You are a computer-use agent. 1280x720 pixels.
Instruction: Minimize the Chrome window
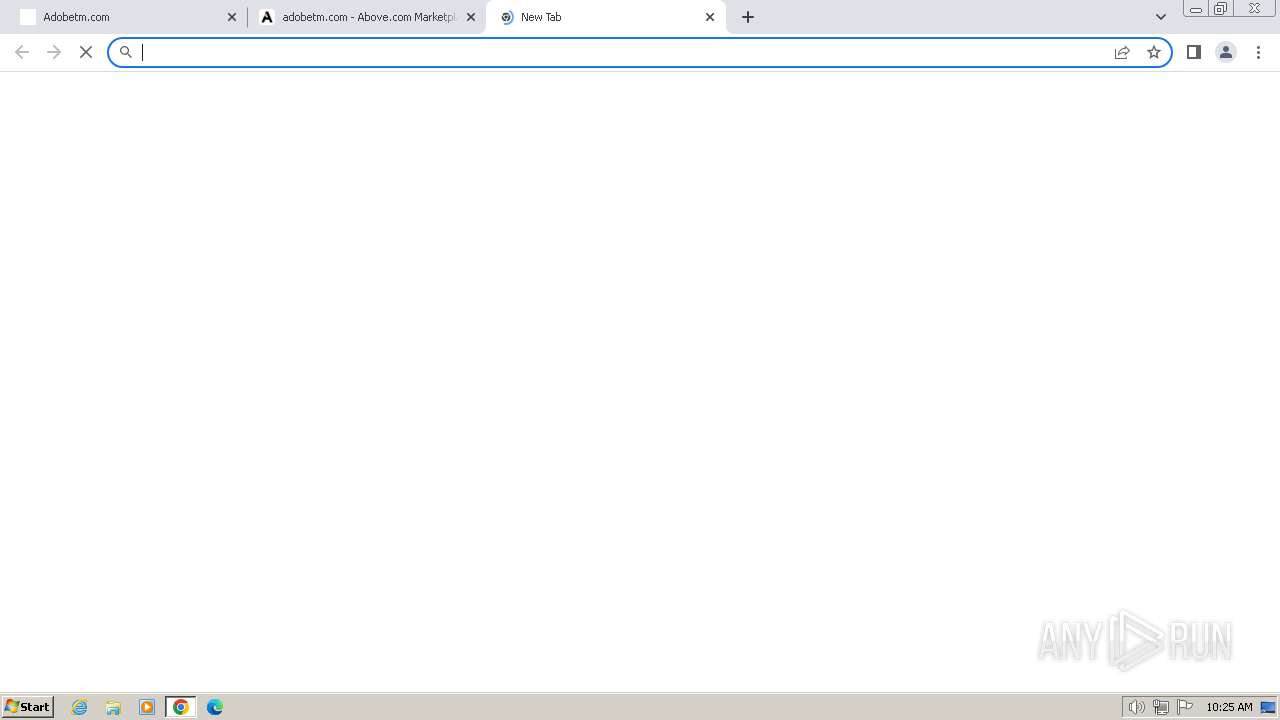pos(1196,9)
